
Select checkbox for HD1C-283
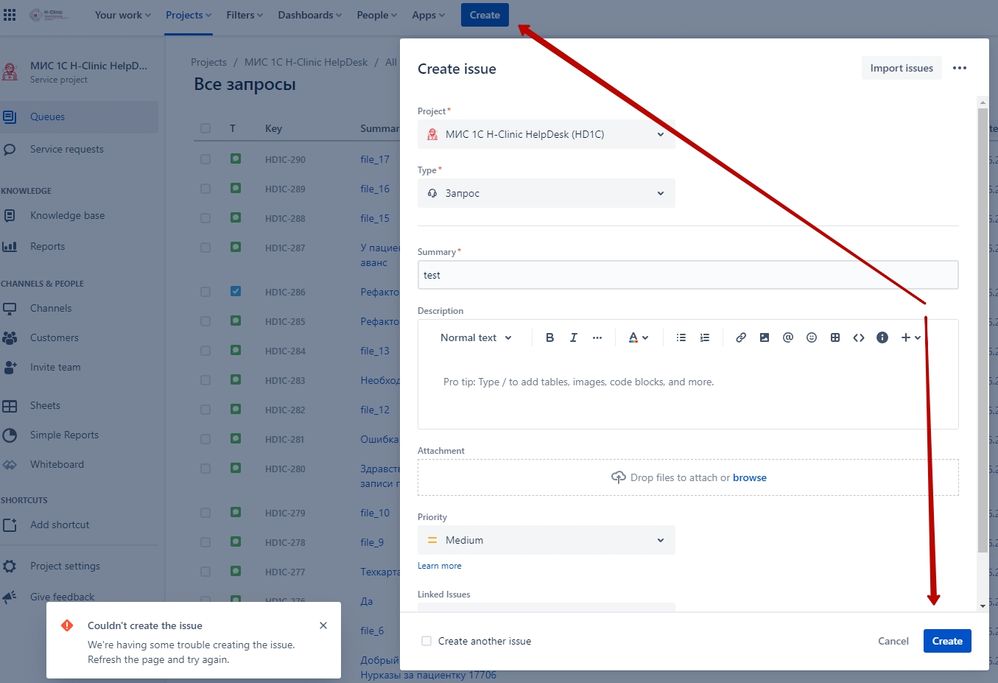coord(206,380)
